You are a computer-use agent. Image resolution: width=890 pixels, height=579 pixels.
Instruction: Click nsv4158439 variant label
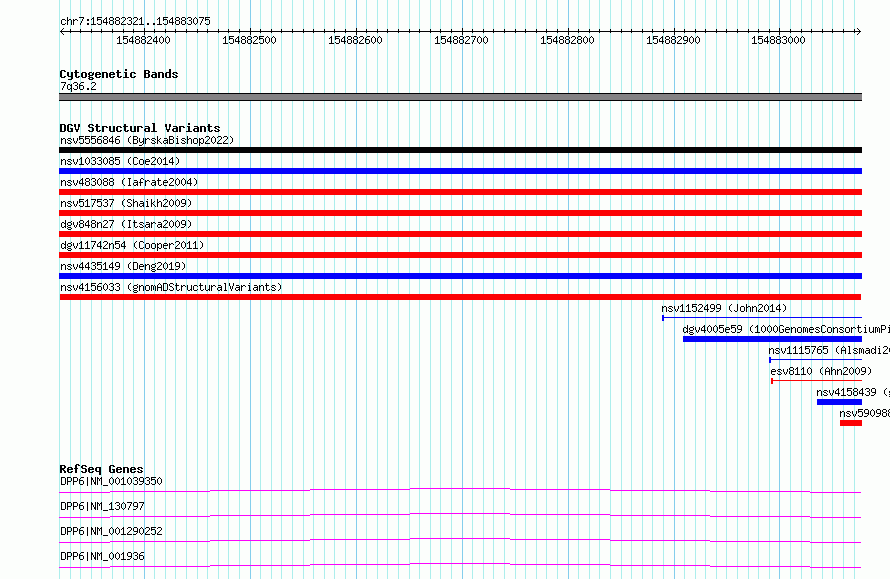tap(853, 392)
